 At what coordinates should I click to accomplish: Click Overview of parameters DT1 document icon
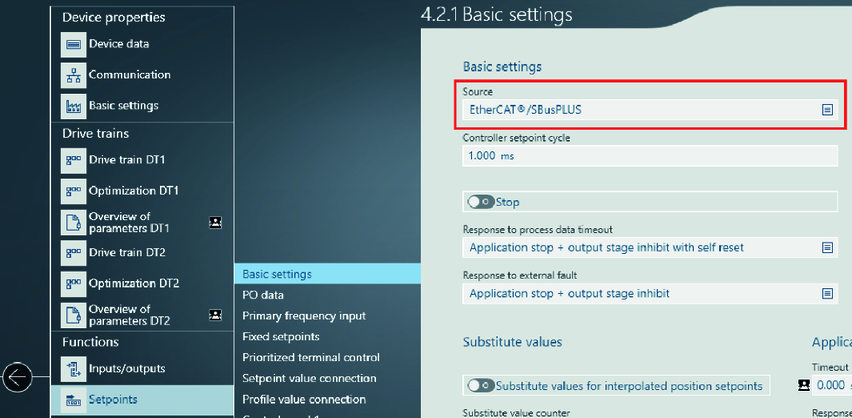point(73,222)
